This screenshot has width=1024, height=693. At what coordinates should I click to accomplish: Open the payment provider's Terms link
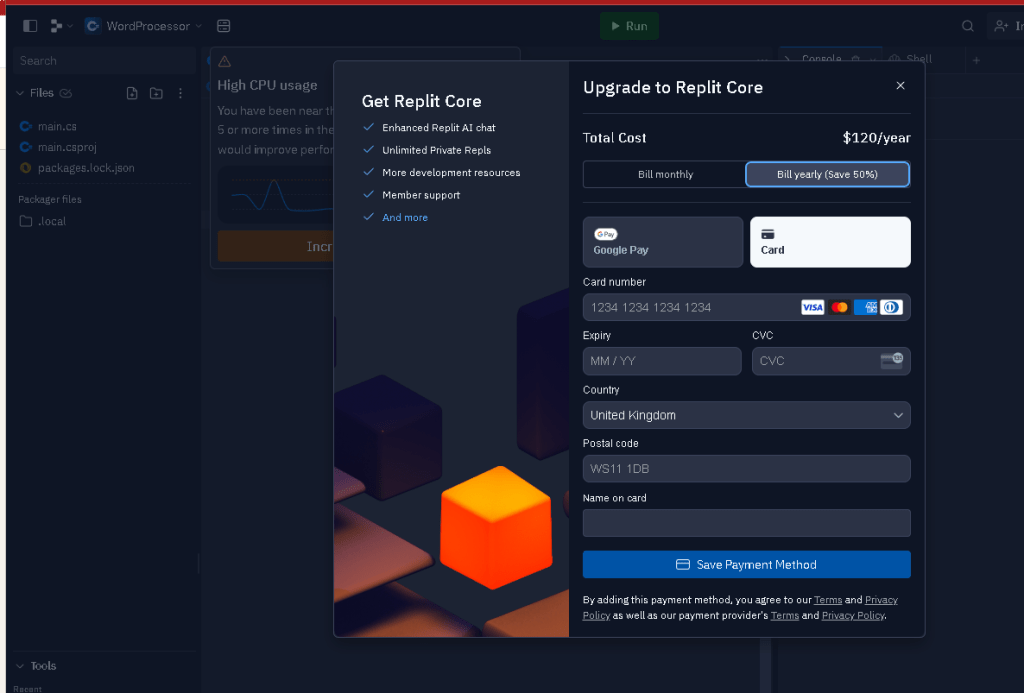coord(784,615)
